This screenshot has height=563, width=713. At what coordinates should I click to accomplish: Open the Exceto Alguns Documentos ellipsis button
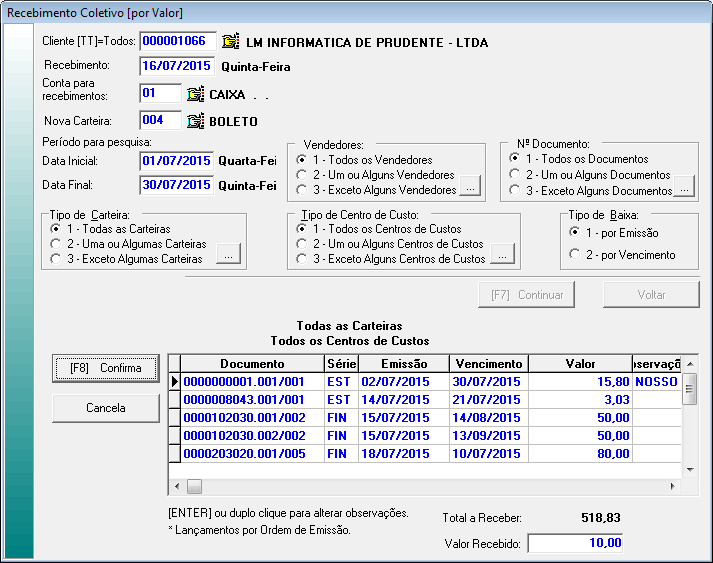pos(683,187)
